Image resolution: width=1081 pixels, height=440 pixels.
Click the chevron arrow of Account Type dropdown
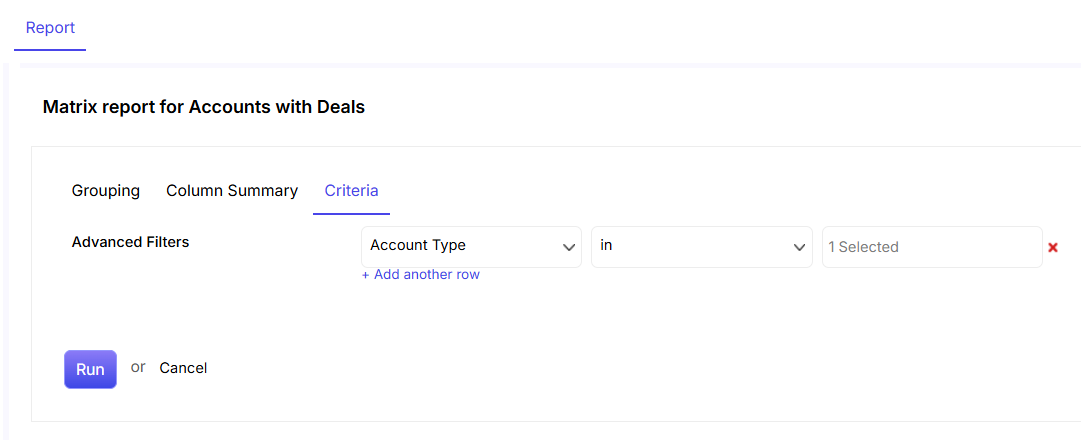pos(569,247)
